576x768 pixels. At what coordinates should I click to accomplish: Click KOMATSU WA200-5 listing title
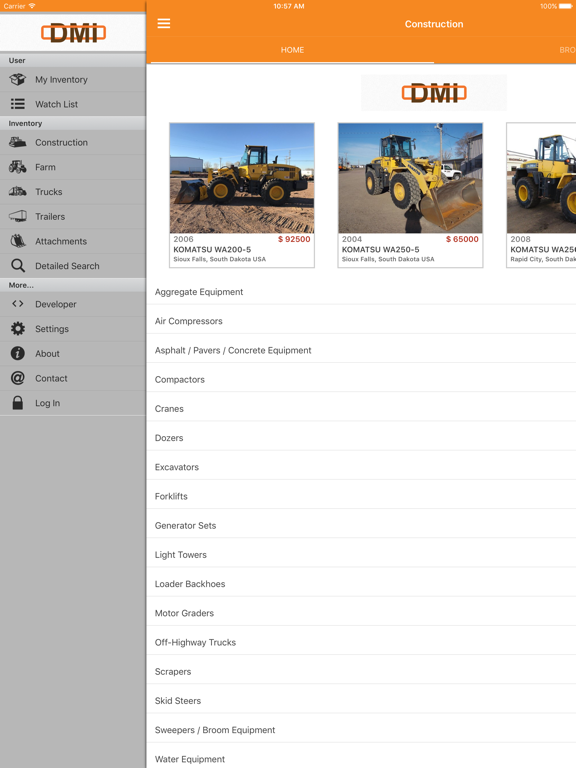(212, 249)
